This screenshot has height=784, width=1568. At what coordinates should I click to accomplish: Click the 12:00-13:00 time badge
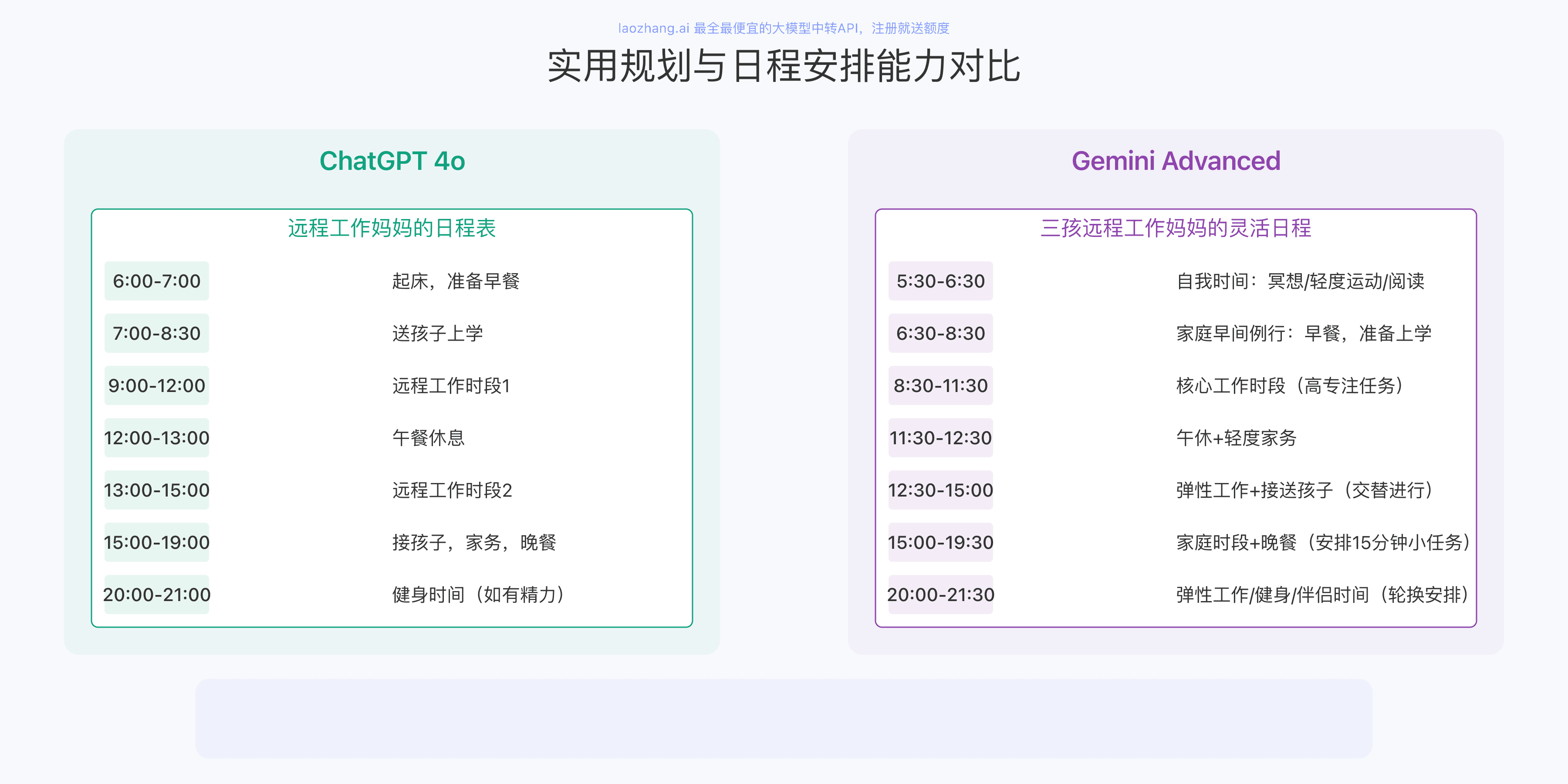click(x=156, y=438)
